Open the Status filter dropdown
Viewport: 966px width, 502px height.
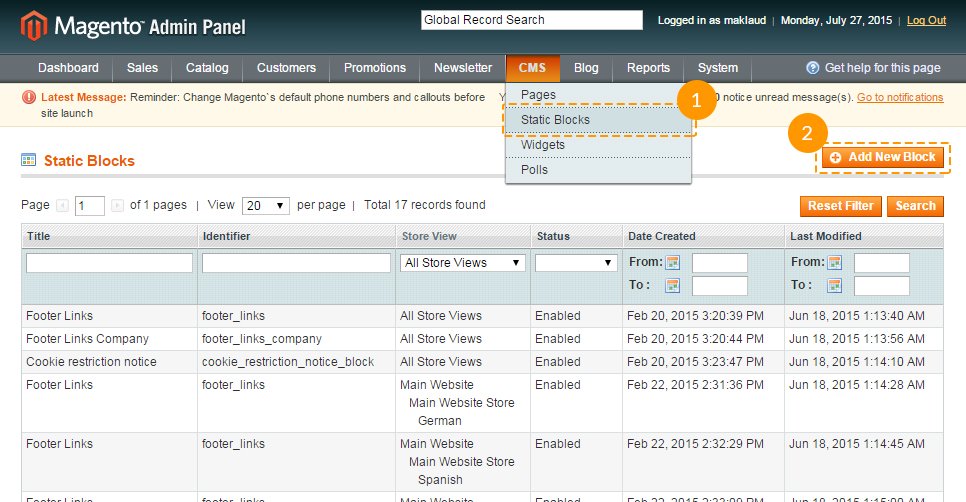coord(576,263)
